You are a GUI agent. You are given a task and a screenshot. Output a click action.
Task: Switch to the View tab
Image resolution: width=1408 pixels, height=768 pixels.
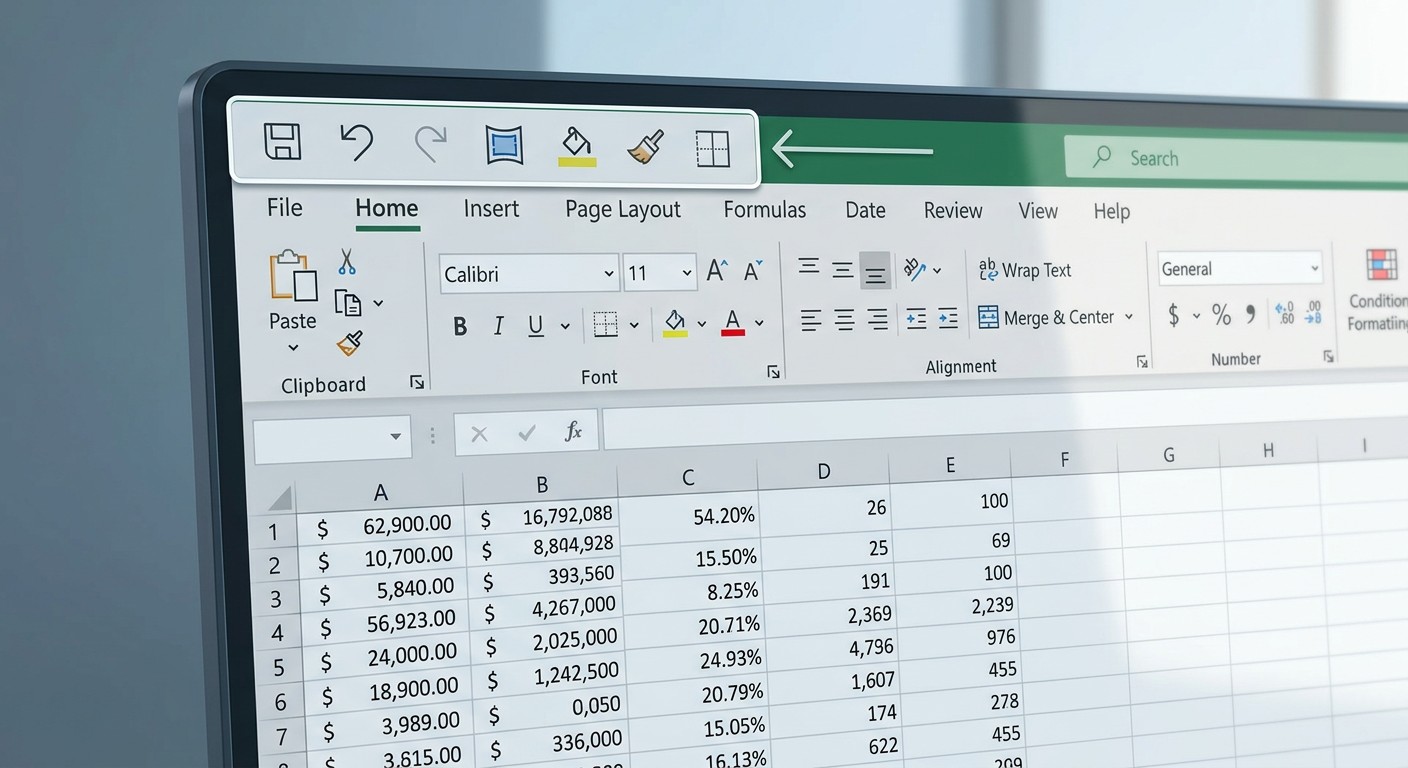(x=1038, y=211)
